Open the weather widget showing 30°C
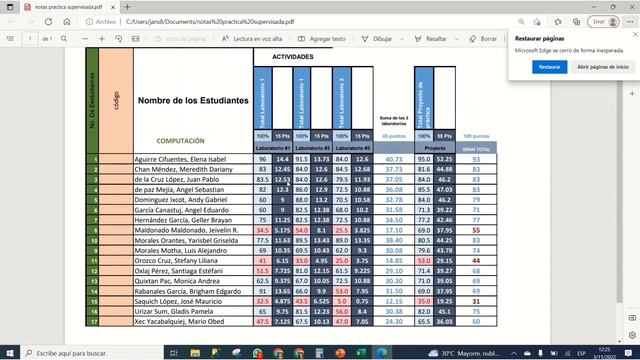This screenshot has width=640, height=360. coord(464,353)
